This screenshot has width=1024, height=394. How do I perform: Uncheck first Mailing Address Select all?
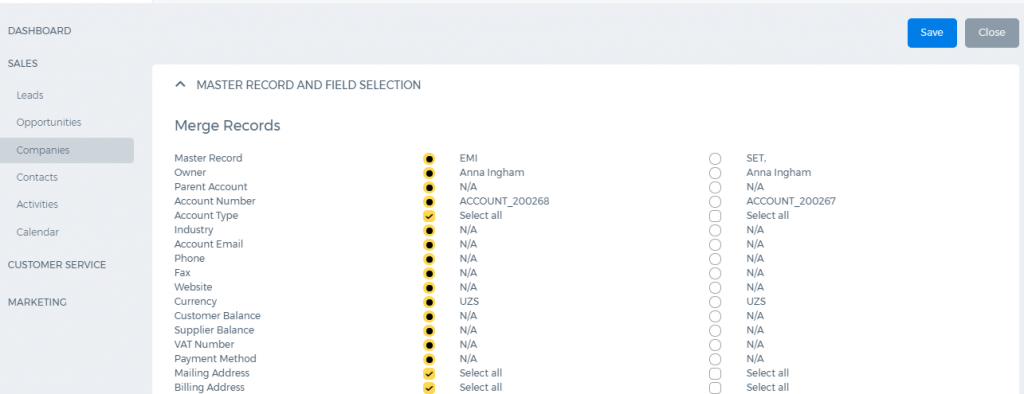(x=429, y=374)
